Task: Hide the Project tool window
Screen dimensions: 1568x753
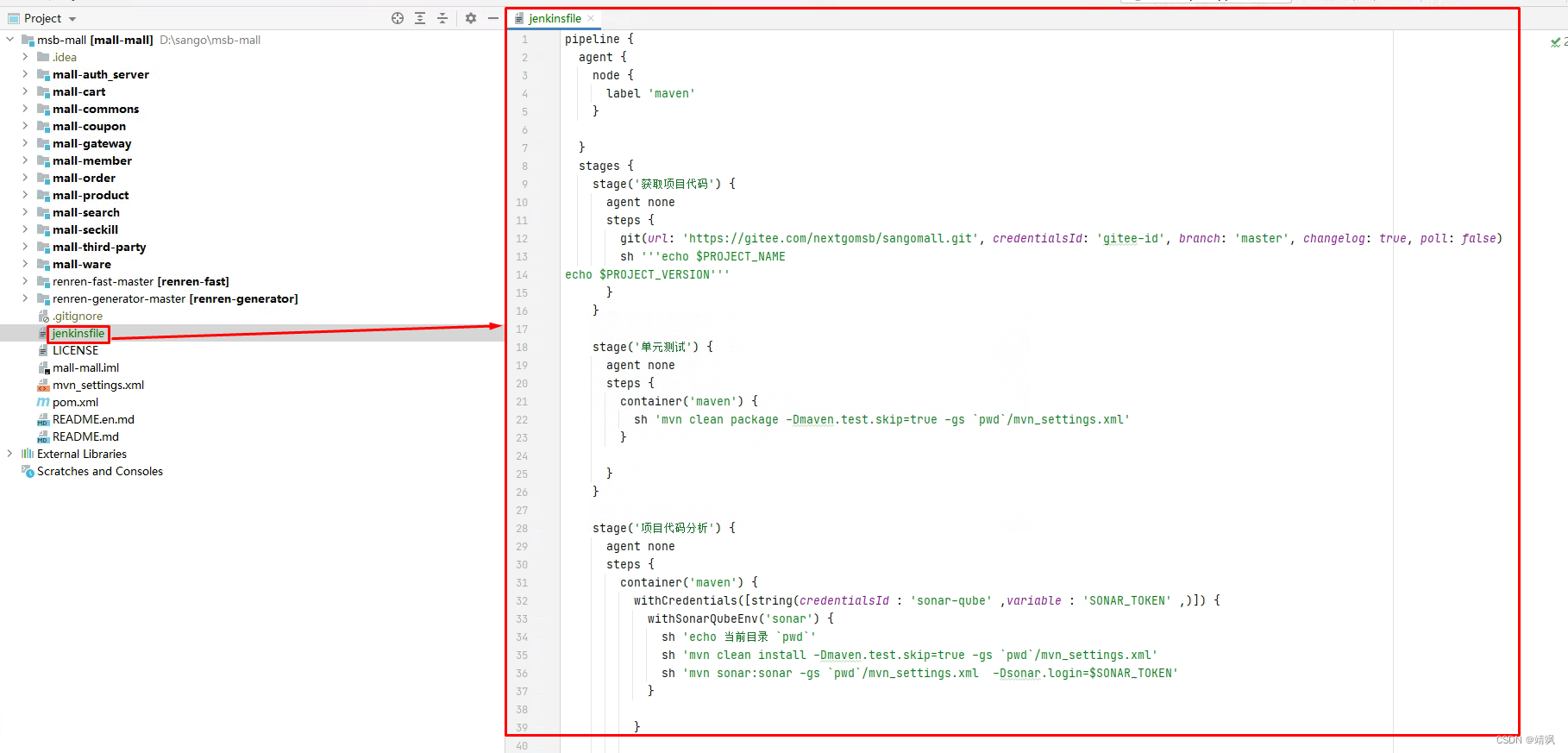Action: tap(493, 18)
